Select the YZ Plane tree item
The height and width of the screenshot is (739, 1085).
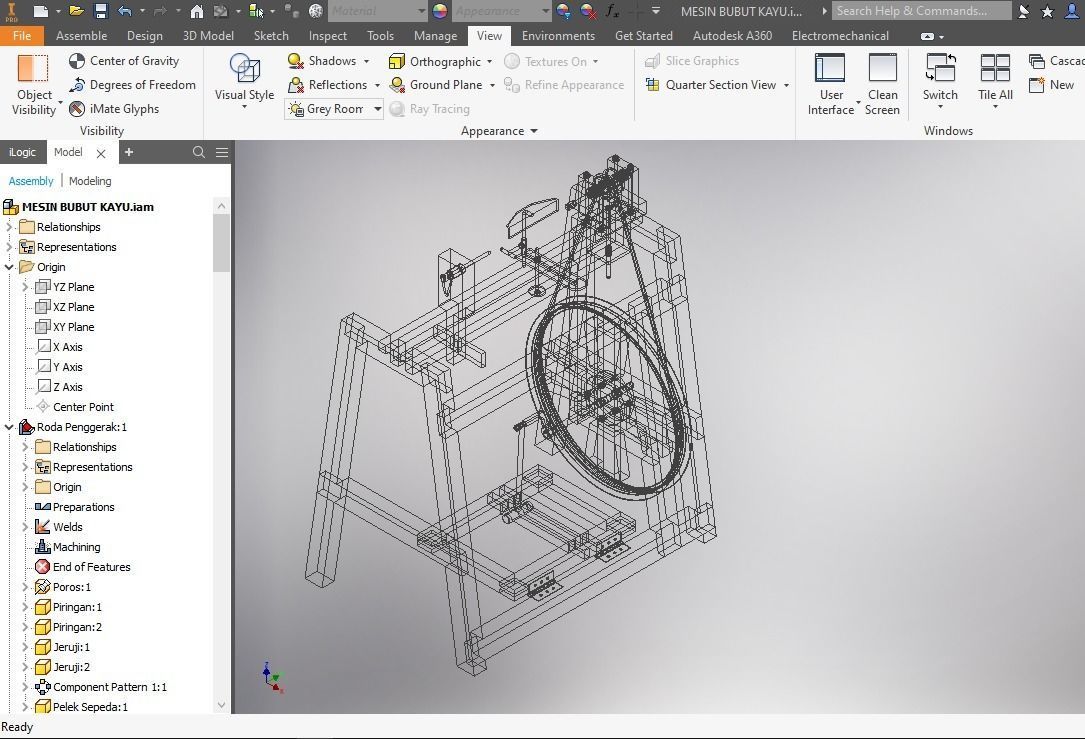[64, 286]
